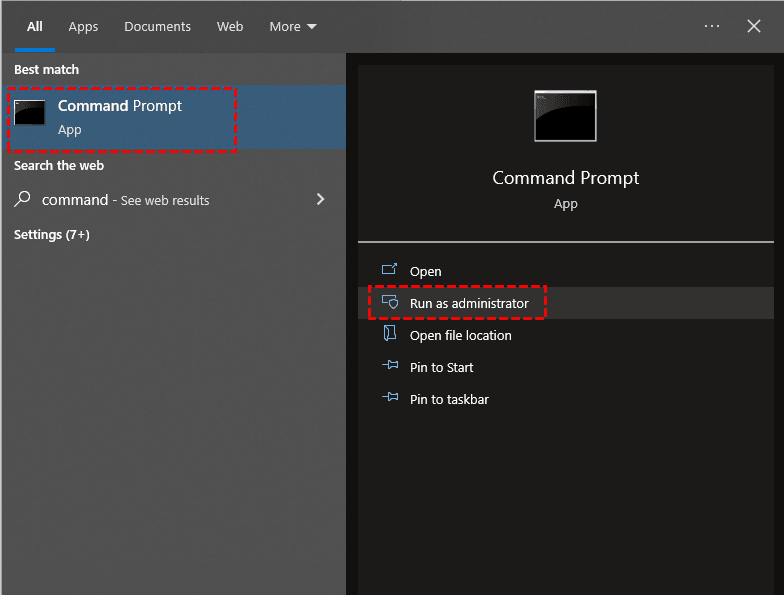
Task: Choose the Pin to taskbar option
Action: (x=449, y=399)
